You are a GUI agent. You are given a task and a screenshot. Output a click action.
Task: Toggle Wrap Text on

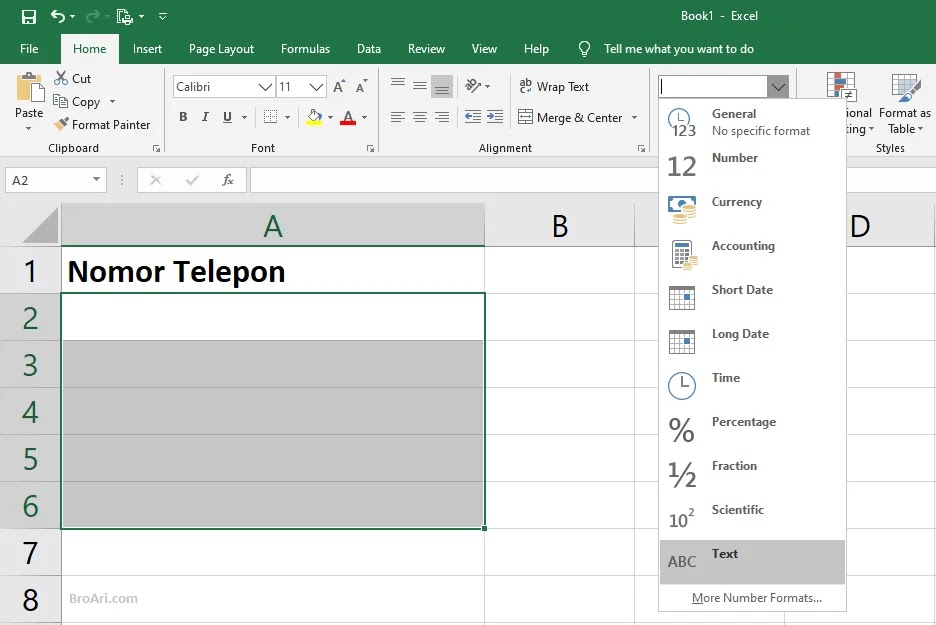coord(554,87)
